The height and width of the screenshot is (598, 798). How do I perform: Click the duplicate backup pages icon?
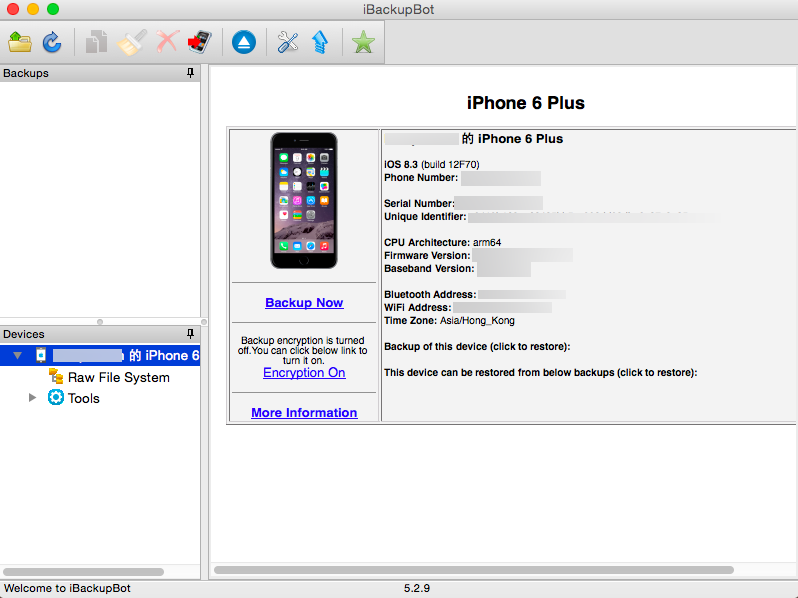click(96, 42)
